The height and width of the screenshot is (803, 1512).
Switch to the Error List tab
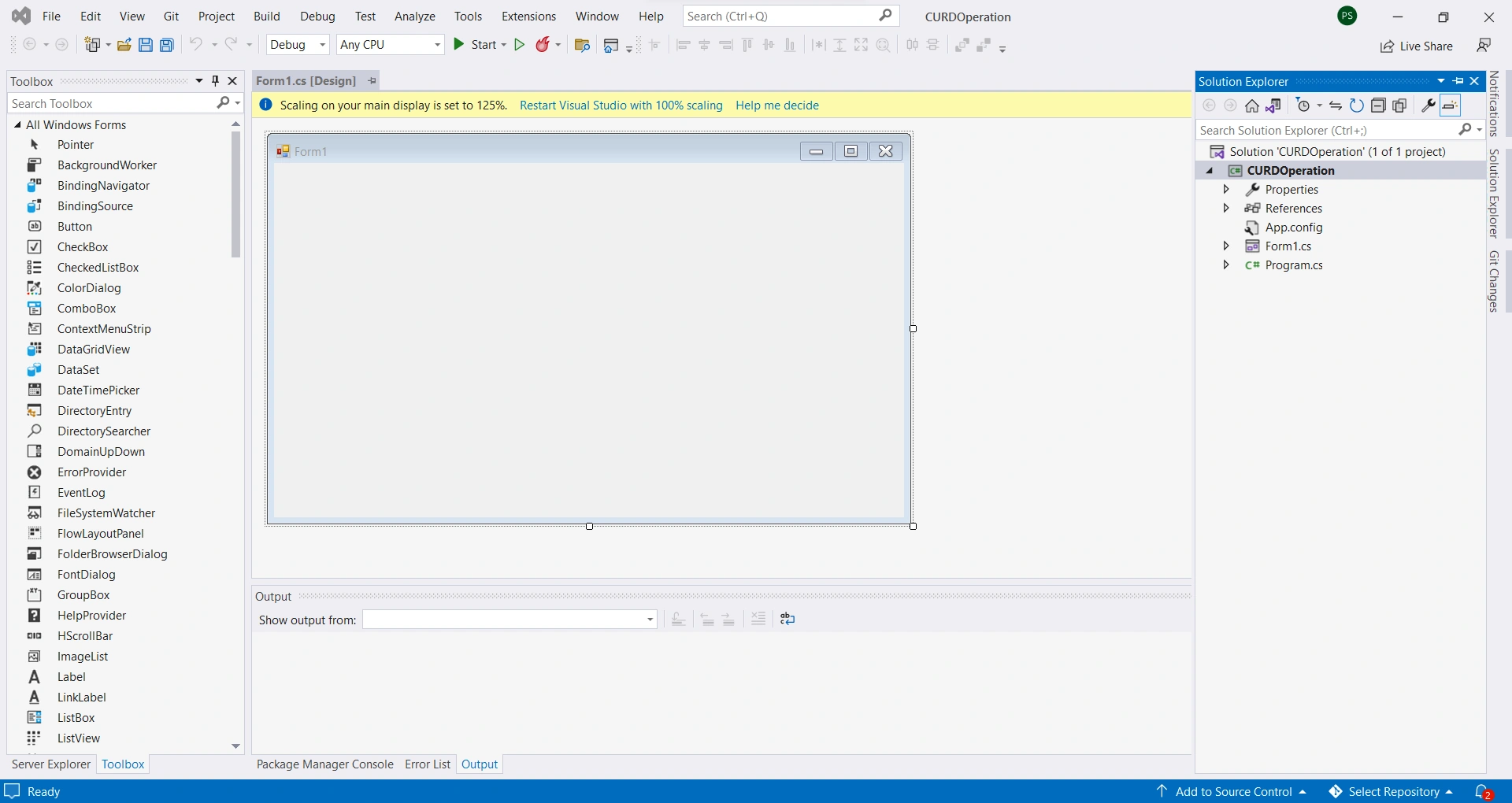click(x=428, y=764)
